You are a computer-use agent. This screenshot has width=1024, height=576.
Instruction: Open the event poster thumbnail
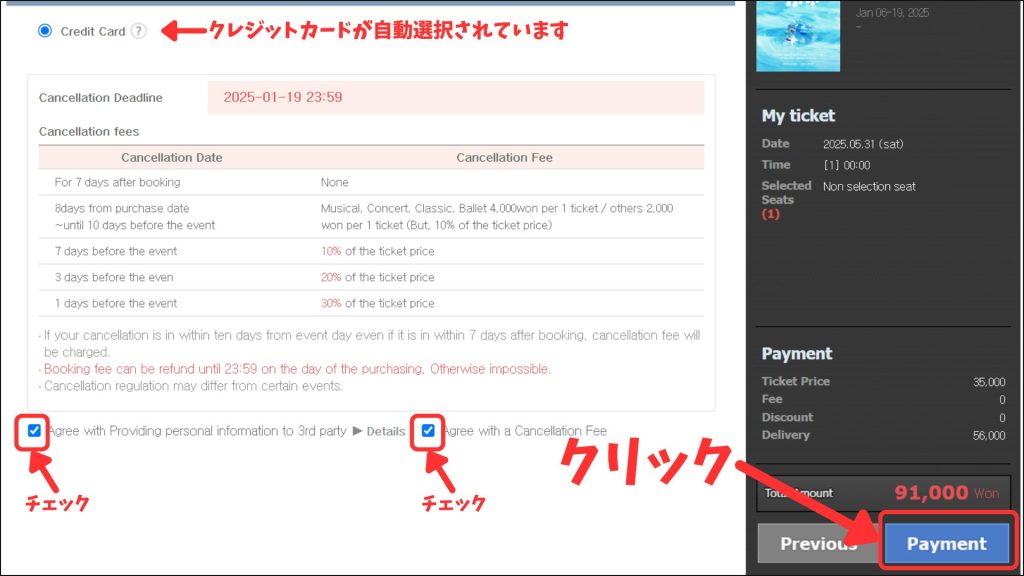797,35
